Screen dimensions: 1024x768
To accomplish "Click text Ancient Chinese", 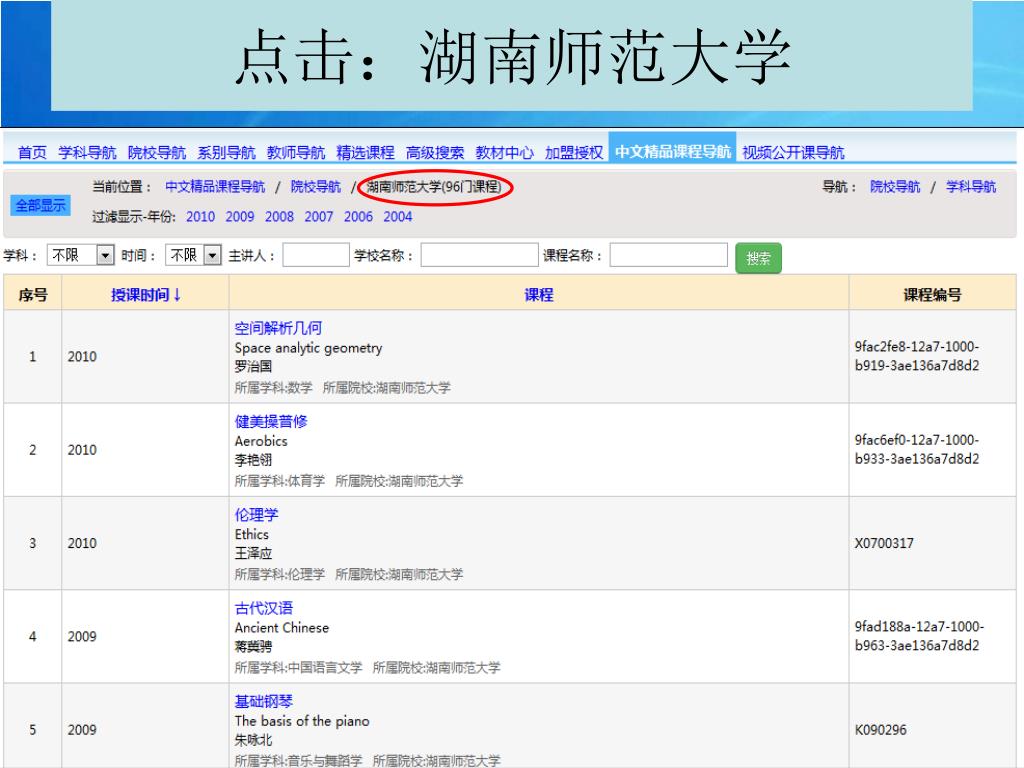I will coord(282,628).
